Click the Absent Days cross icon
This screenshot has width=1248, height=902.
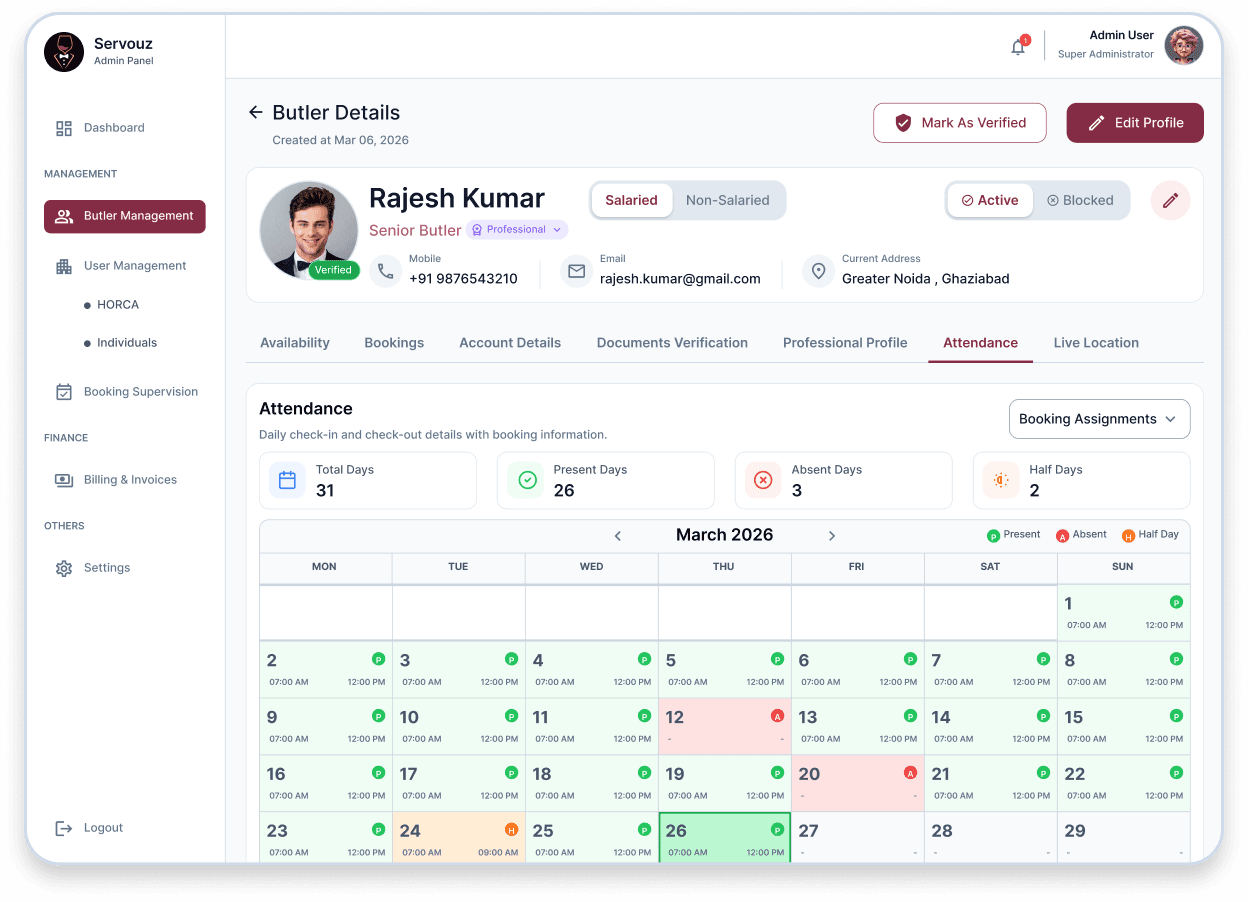tap(763, 480)
